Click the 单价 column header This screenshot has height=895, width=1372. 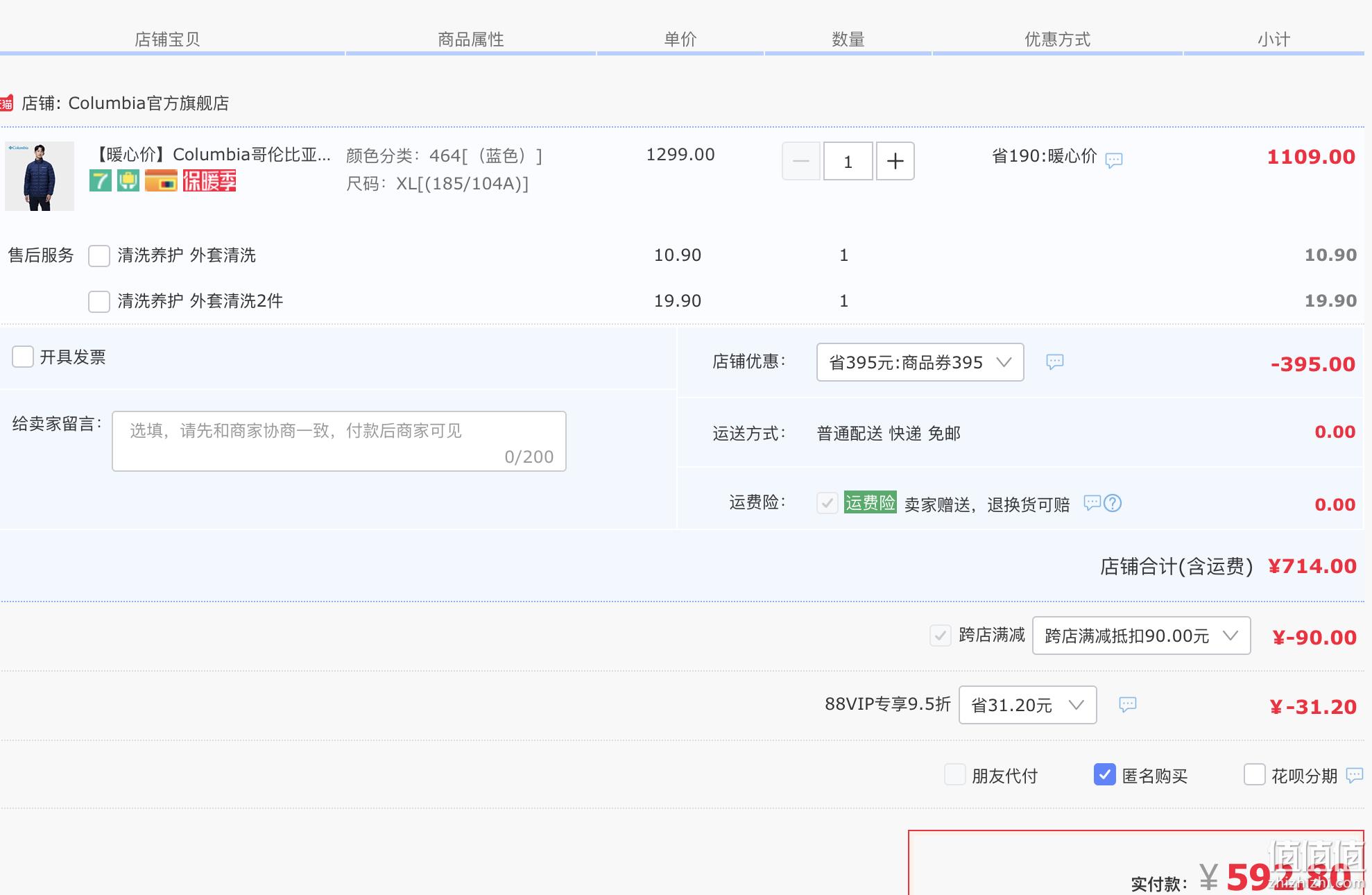point(680,40)
